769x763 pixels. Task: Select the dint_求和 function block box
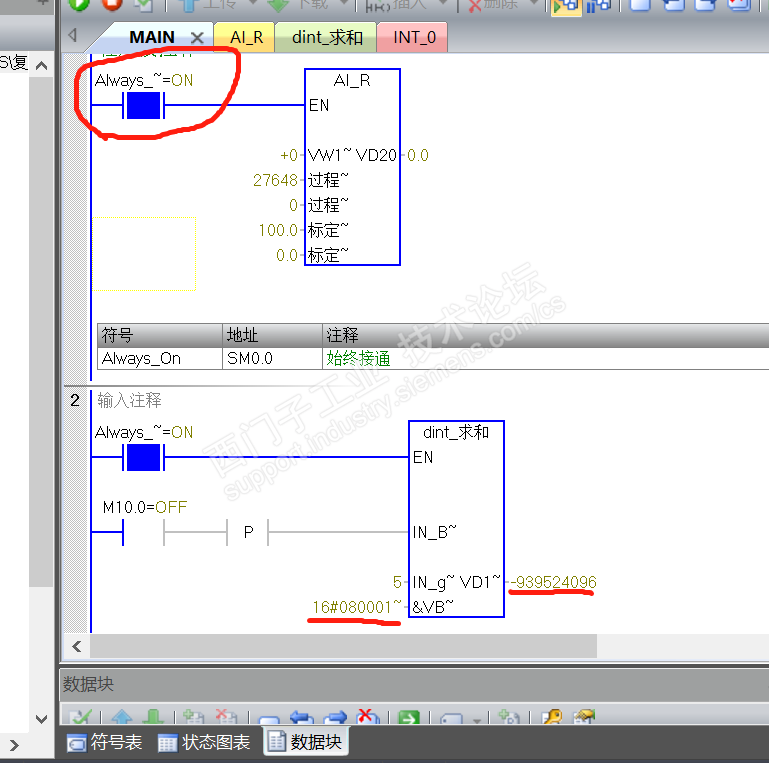click(x=456, y=519)
